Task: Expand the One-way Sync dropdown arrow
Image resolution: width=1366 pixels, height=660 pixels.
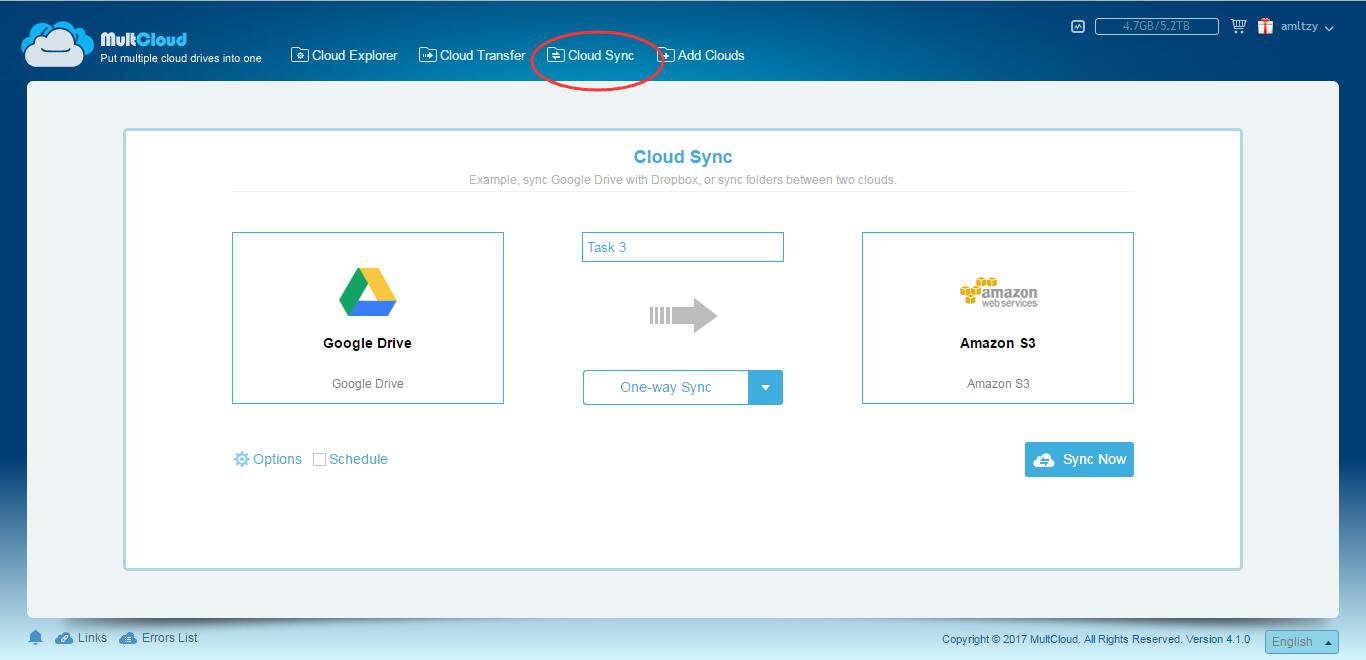Action: pos(765,387)
